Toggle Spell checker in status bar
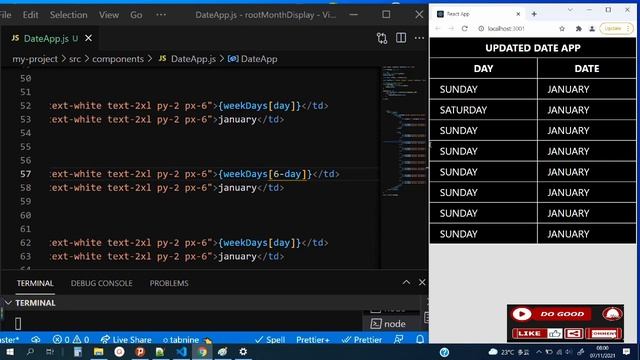640x360 pixels. click(x=270, y=340)
